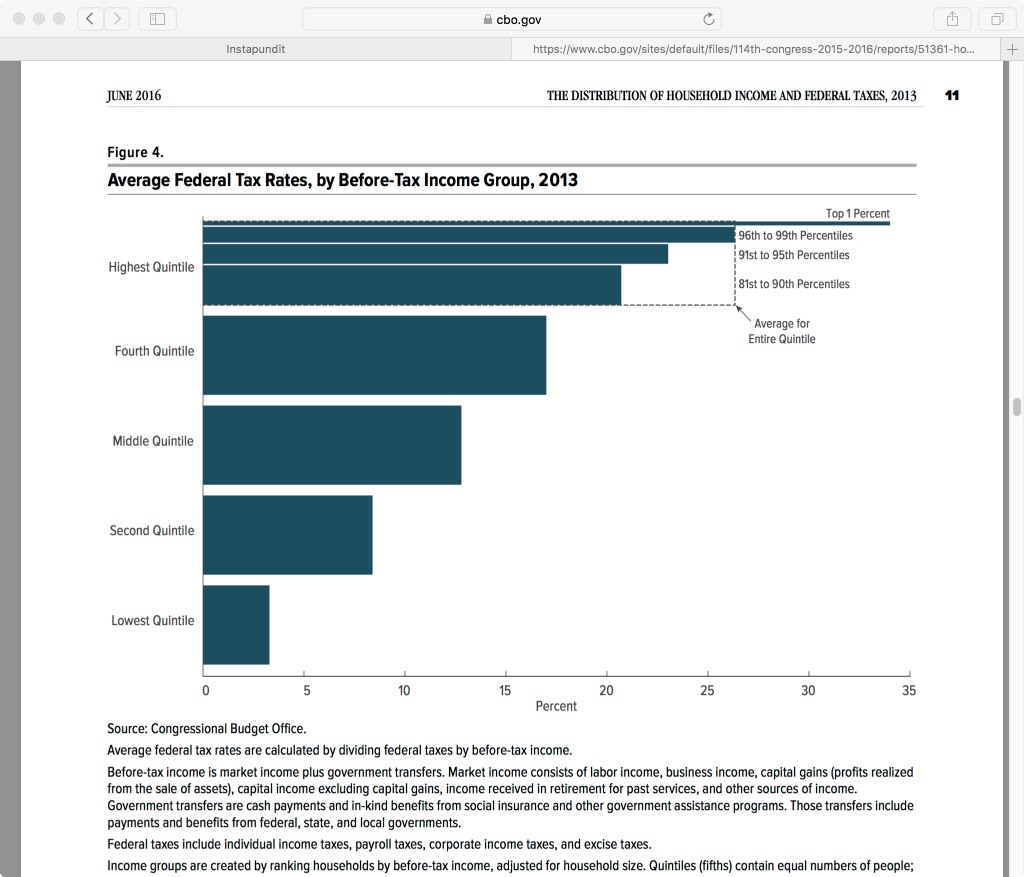Open the tab overview icon
The image size is (1024, 877).
coord(996,18)
